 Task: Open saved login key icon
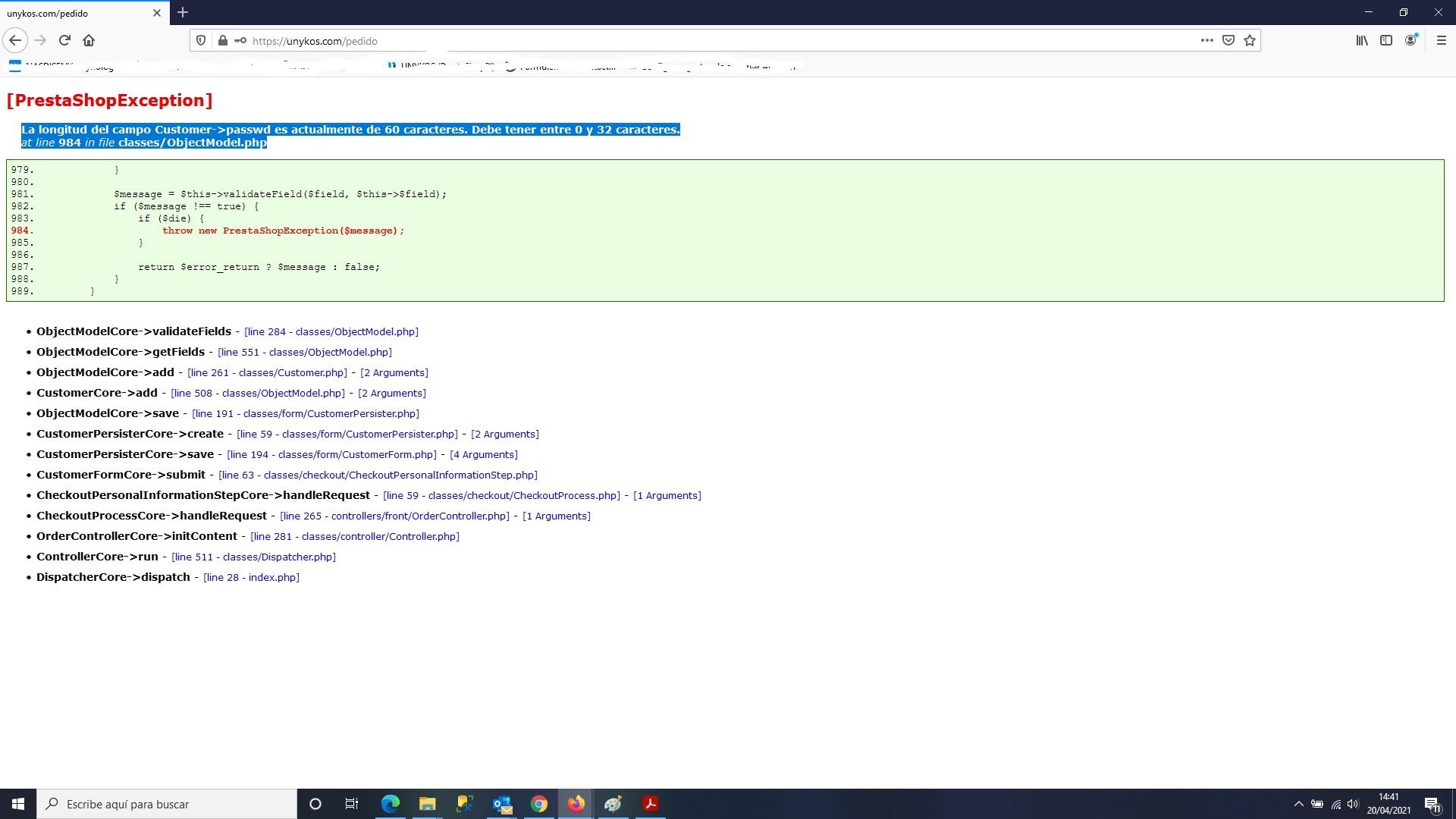(x=240, y=41)
